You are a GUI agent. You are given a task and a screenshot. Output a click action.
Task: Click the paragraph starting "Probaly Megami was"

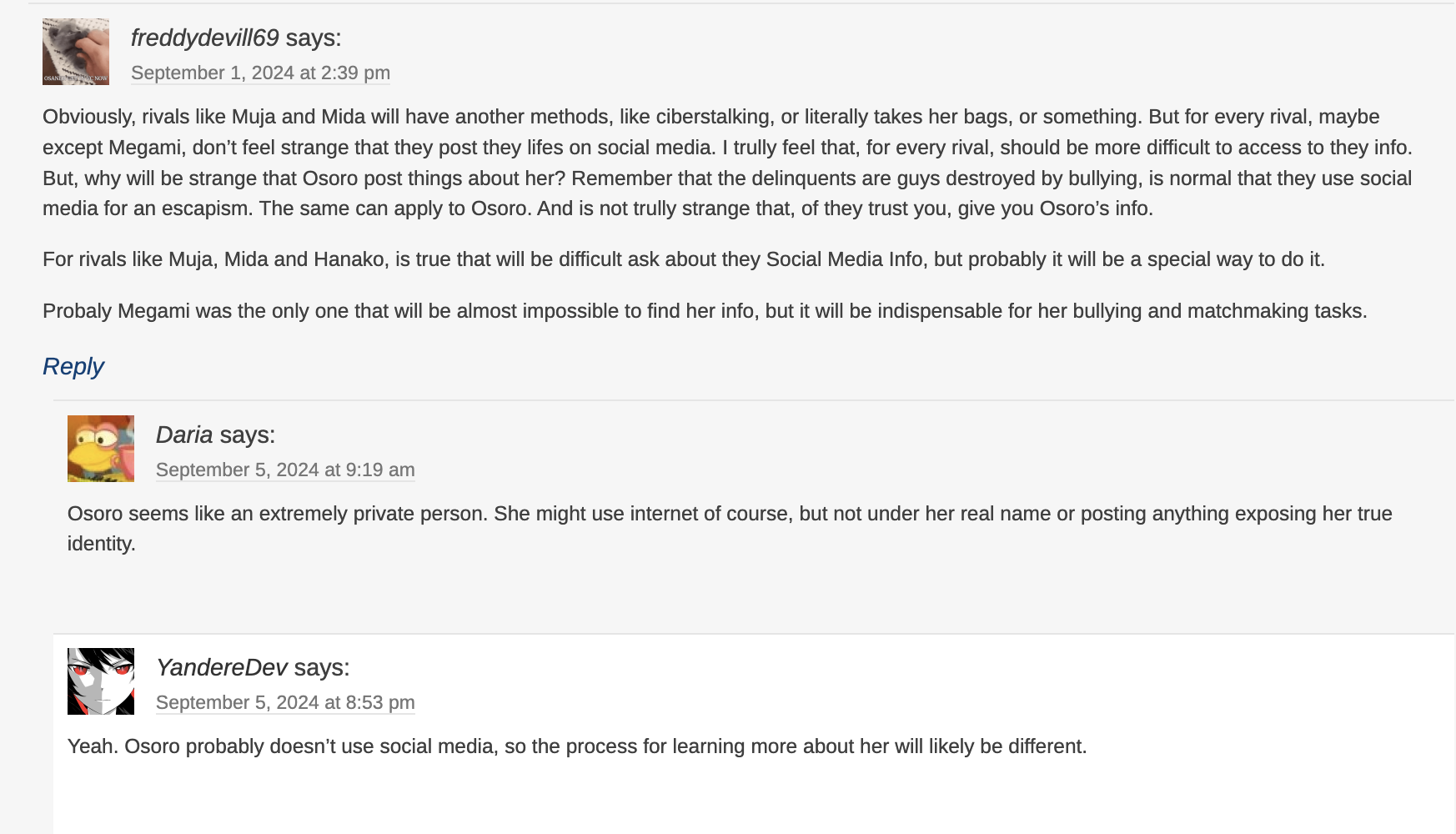click(705, 311)
